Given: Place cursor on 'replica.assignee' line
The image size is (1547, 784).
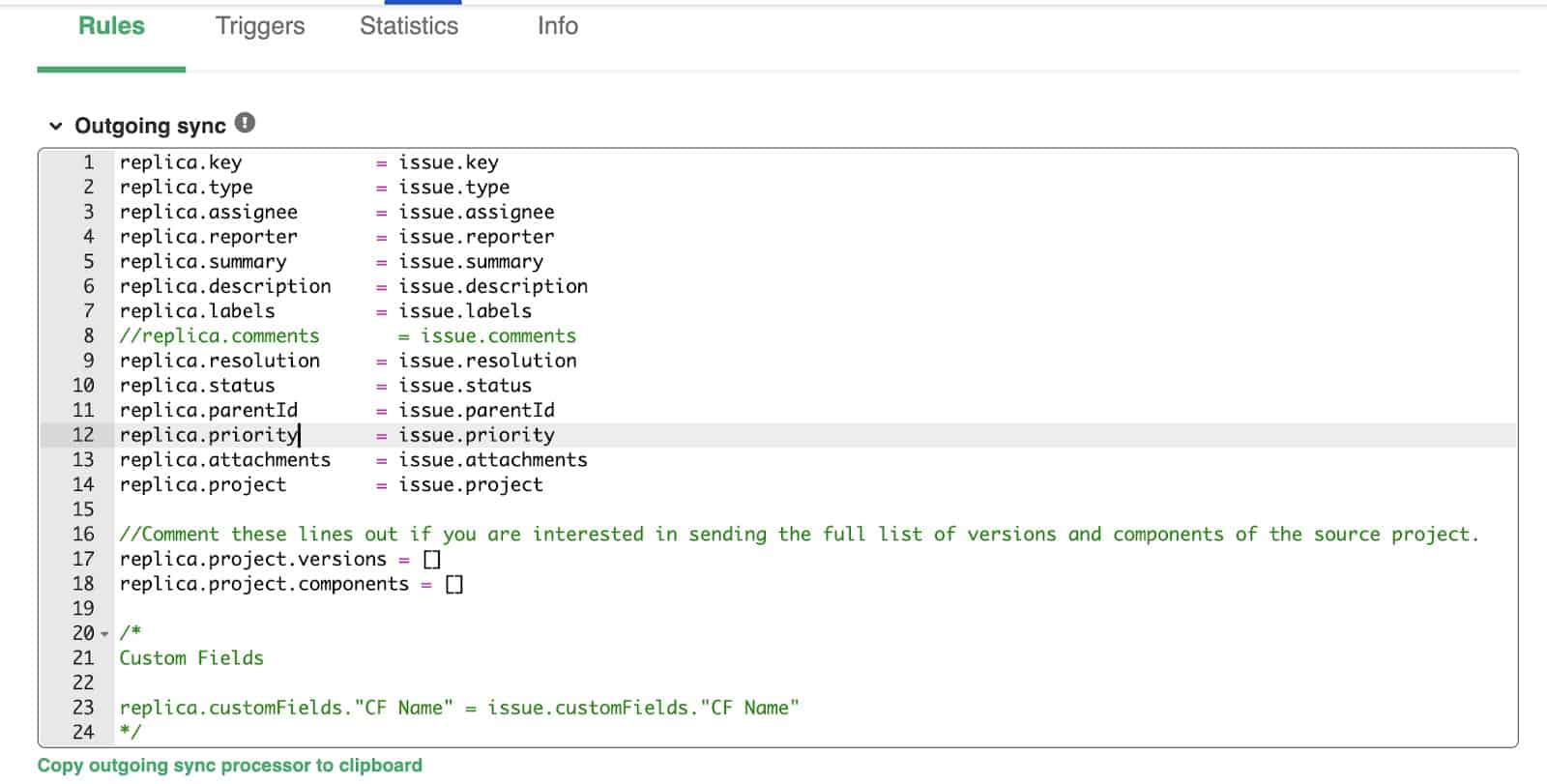Looking at the screenshot, I should [337, 212].
